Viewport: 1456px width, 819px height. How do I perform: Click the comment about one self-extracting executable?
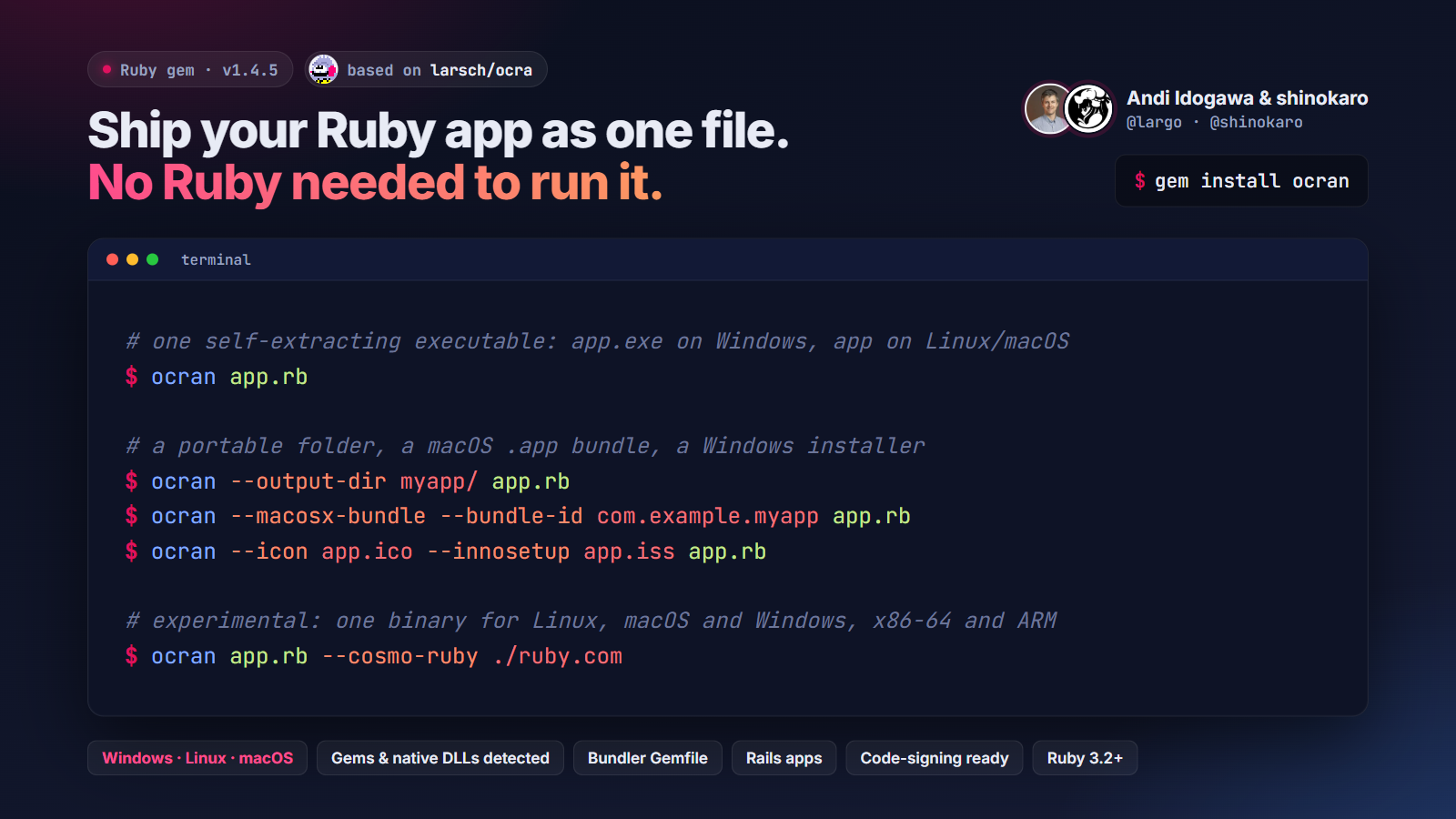pyautogui.click(x=597, y=341)
